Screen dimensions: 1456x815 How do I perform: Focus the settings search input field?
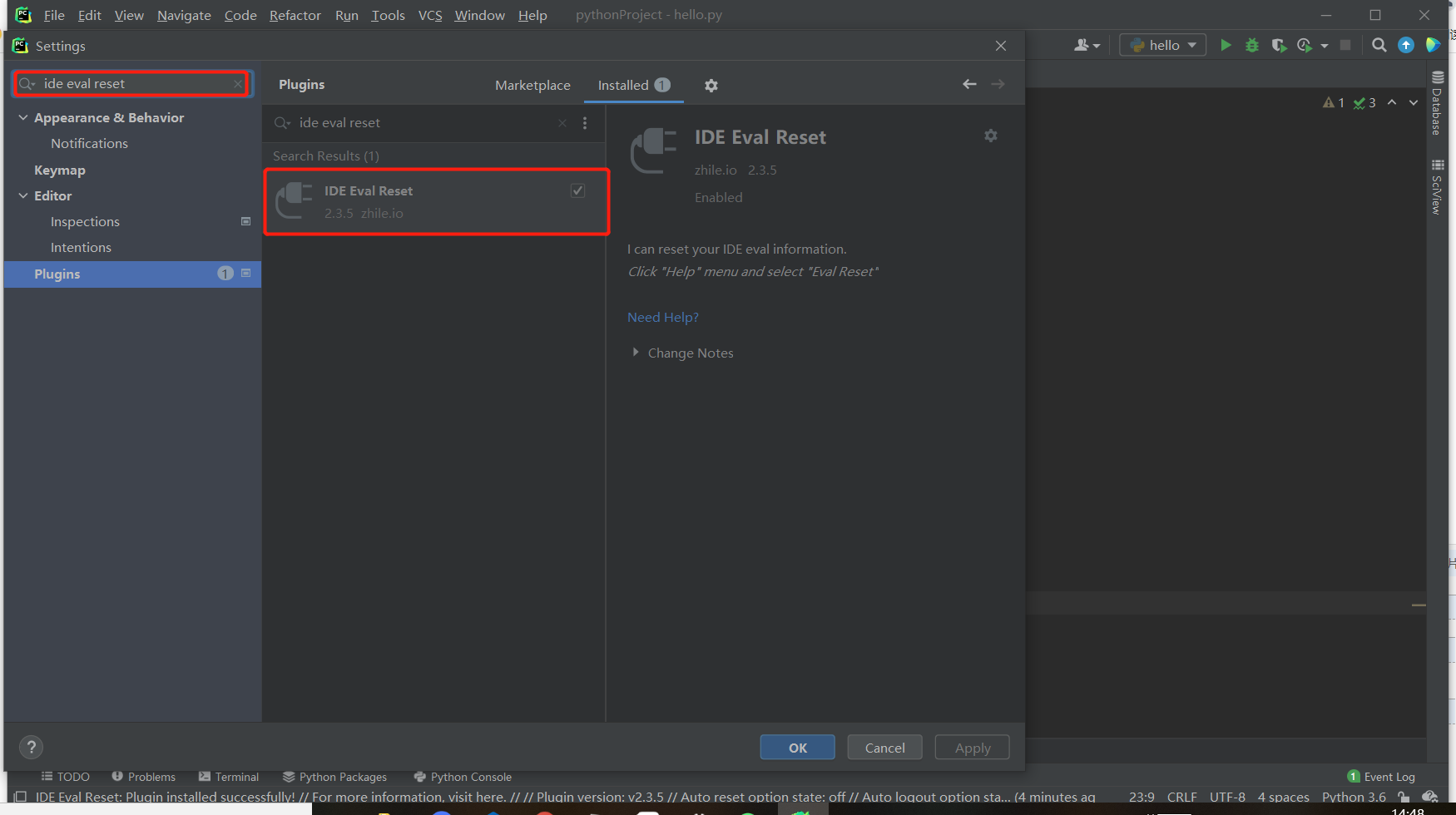point(133,84)
